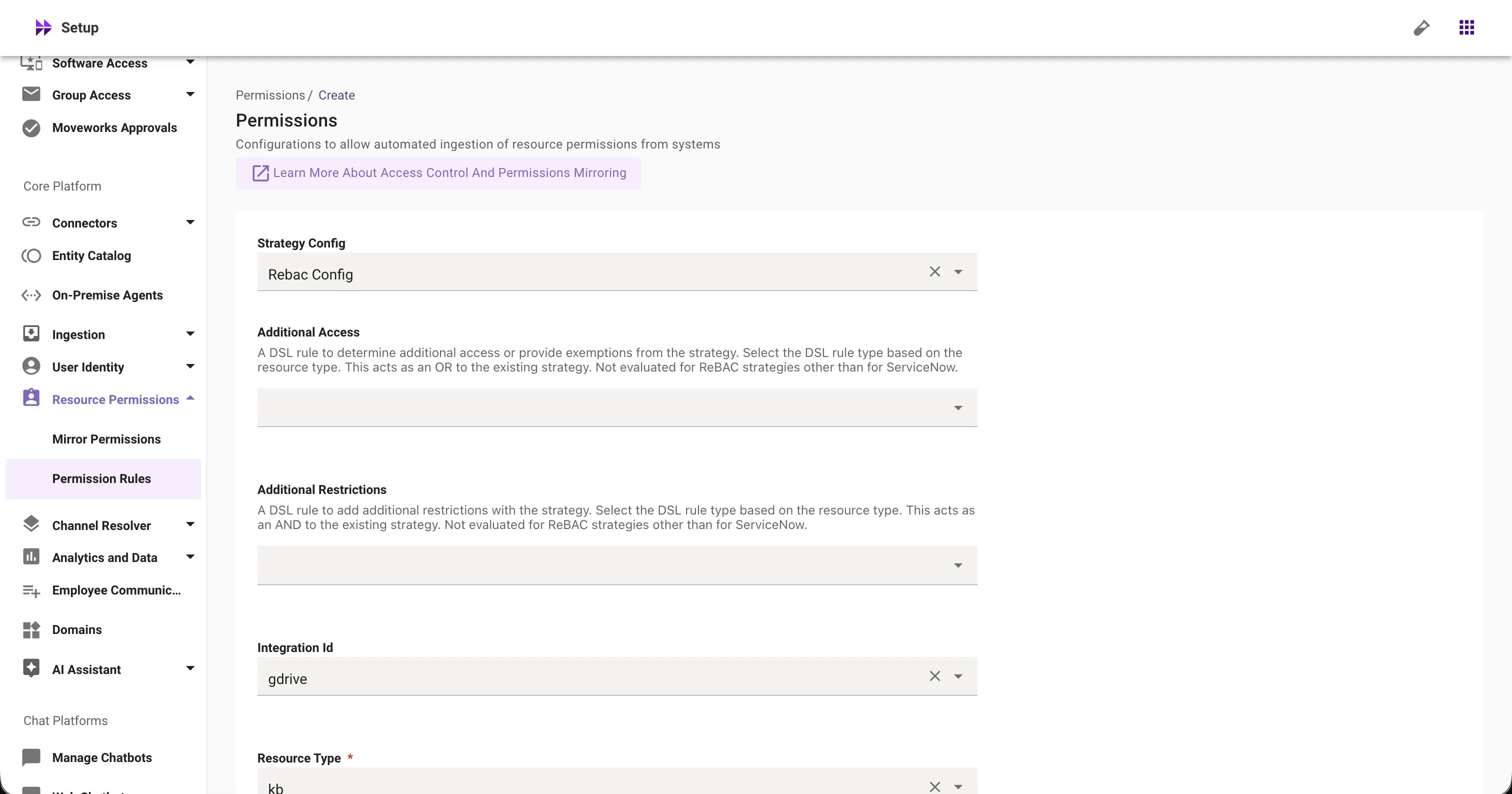Image resolution: width=1512 pixels, height=794 pixels.
Task: Expand the AI Assistant menu arrow
Action: pos(190,668)
